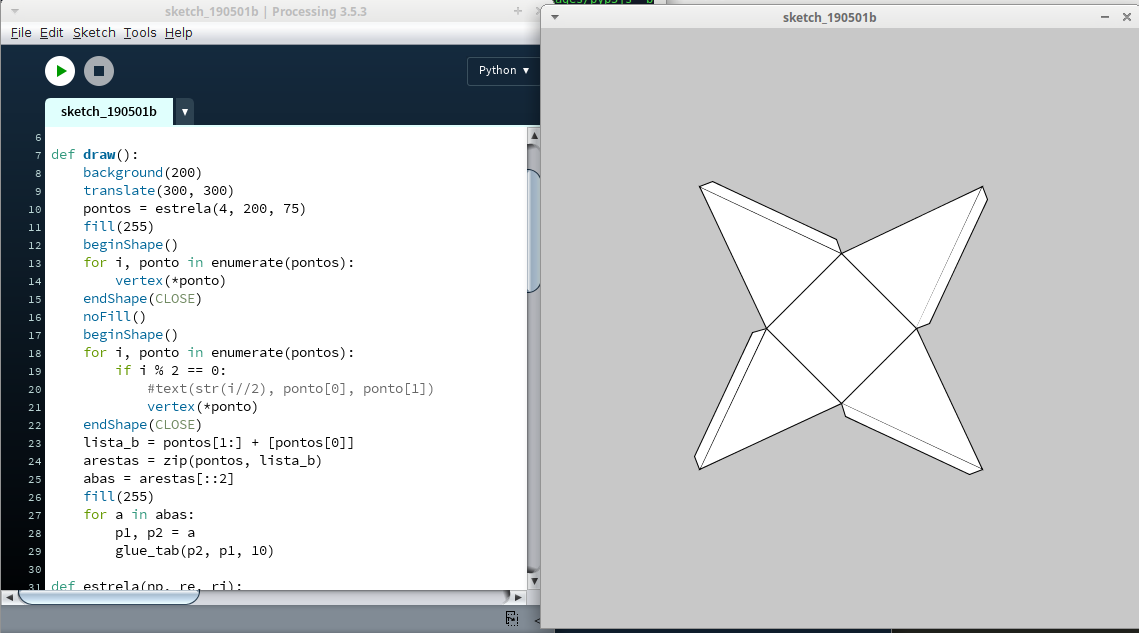Click the horizontal scrollbar left arrow
1139x633 pixels.
8,597
